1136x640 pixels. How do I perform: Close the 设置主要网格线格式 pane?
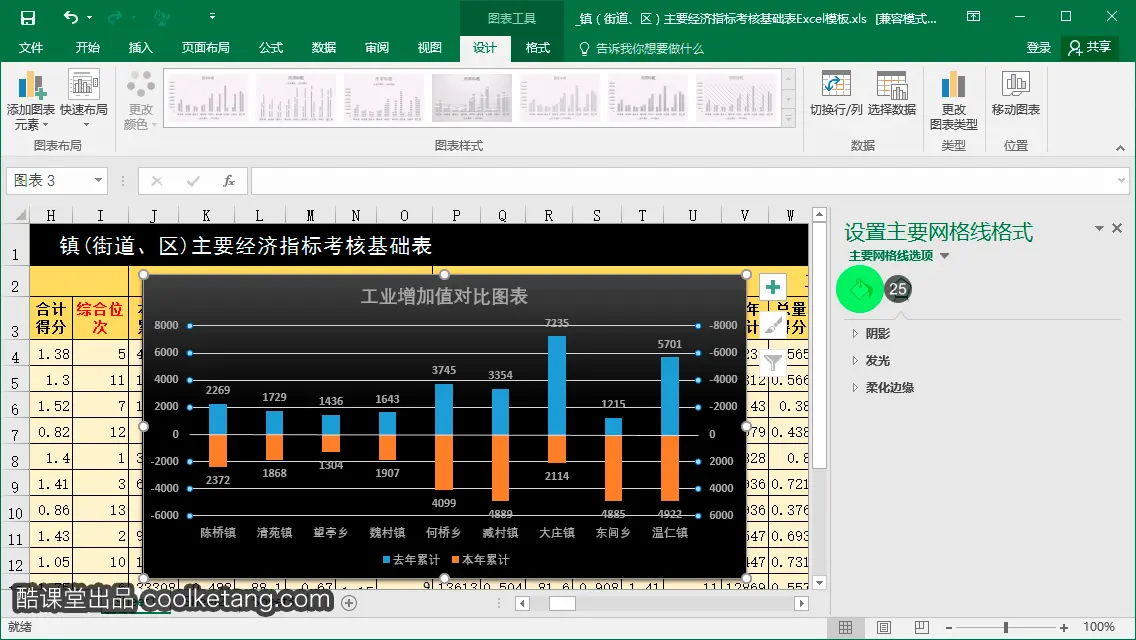[1117, 228]
